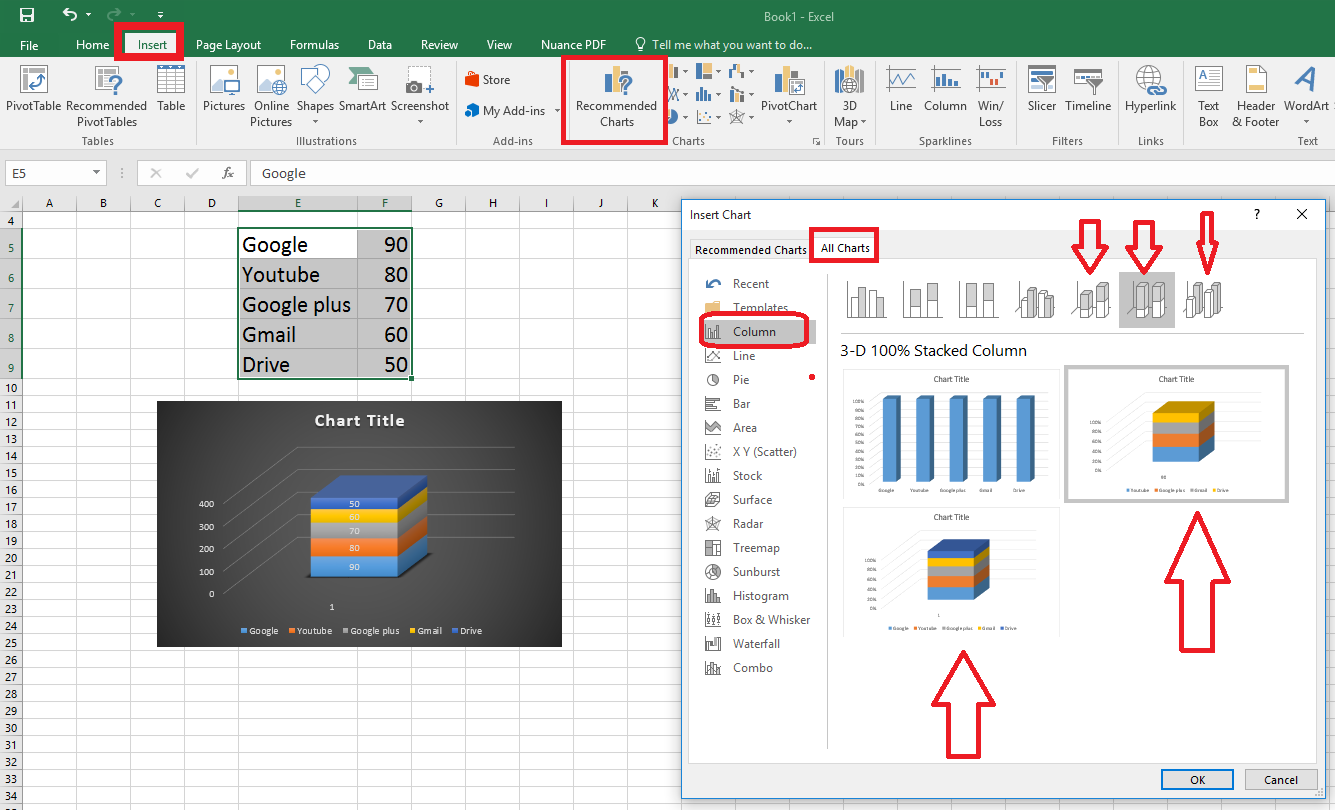Insert a PivotTable

pos(34,90)
